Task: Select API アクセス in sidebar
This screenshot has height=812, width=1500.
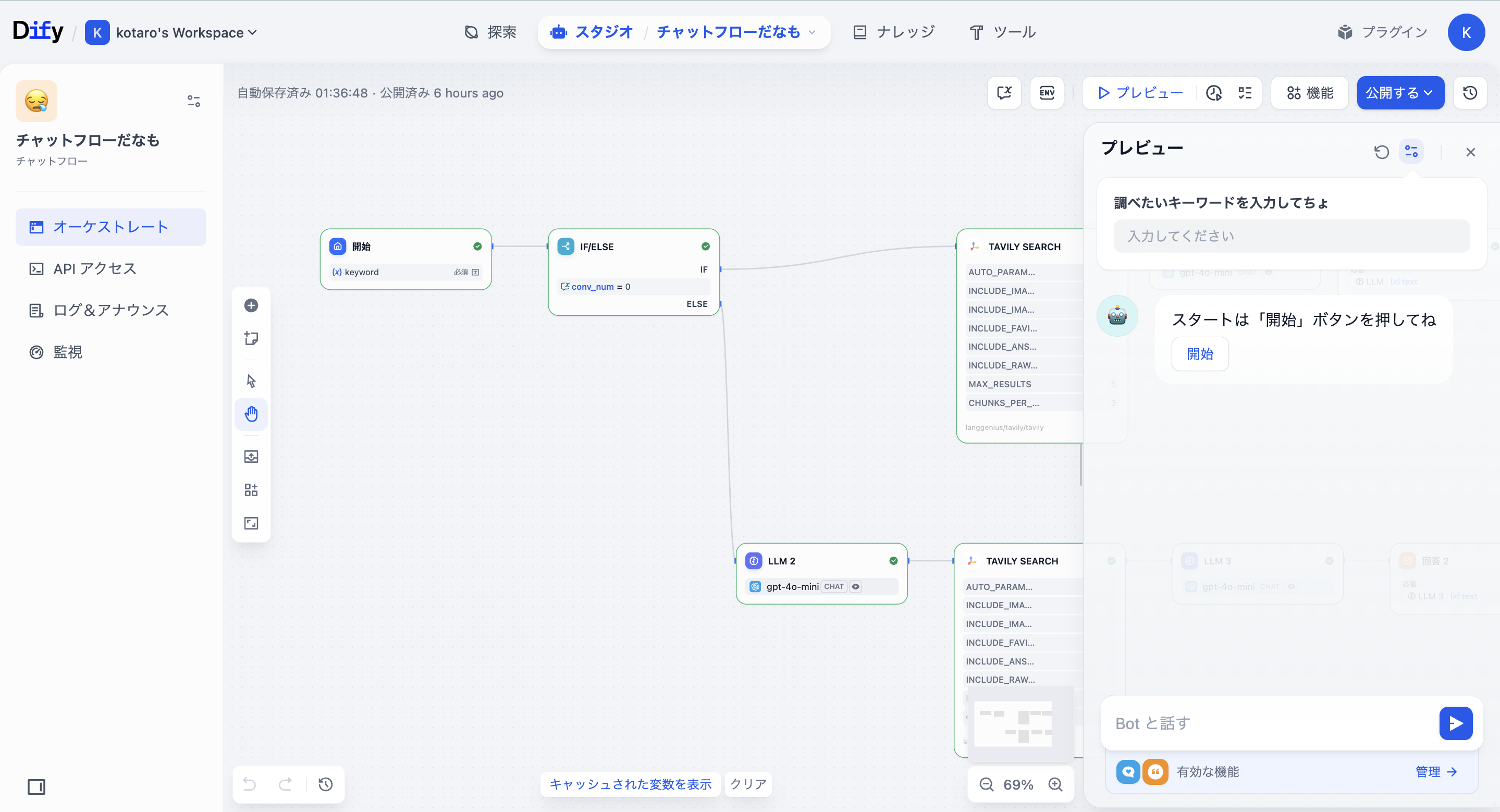Action: (x=110, y=268)
